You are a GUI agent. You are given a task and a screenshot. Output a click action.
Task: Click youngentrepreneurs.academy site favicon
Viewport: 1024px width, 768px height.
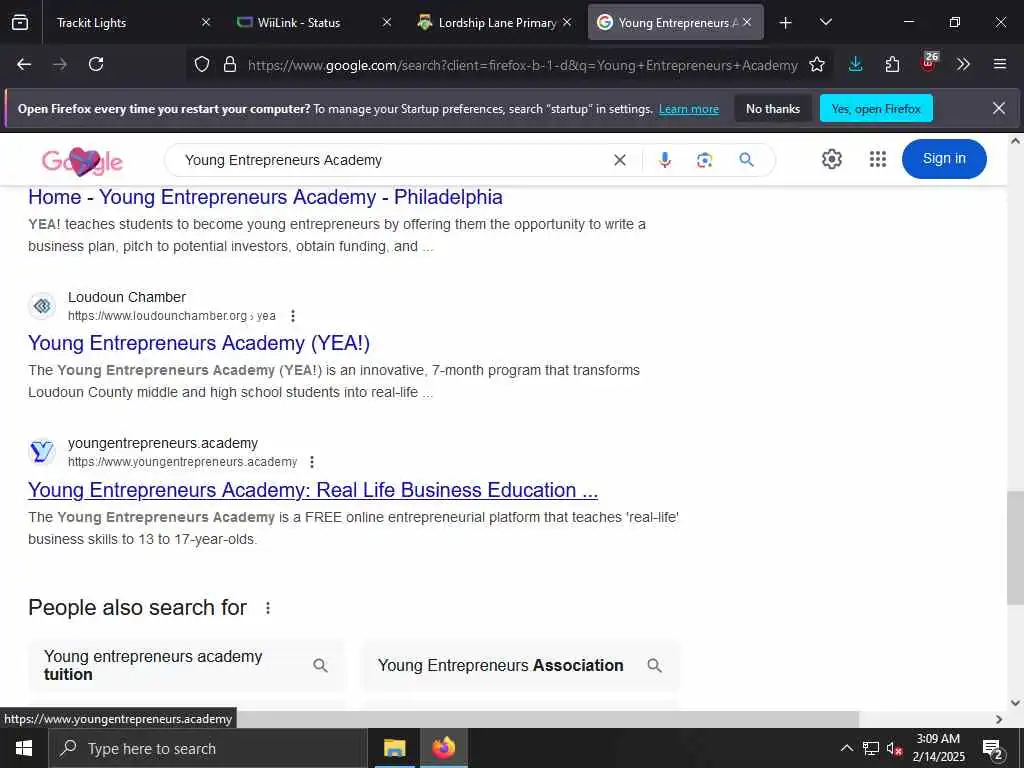click(x=42, y=452)
